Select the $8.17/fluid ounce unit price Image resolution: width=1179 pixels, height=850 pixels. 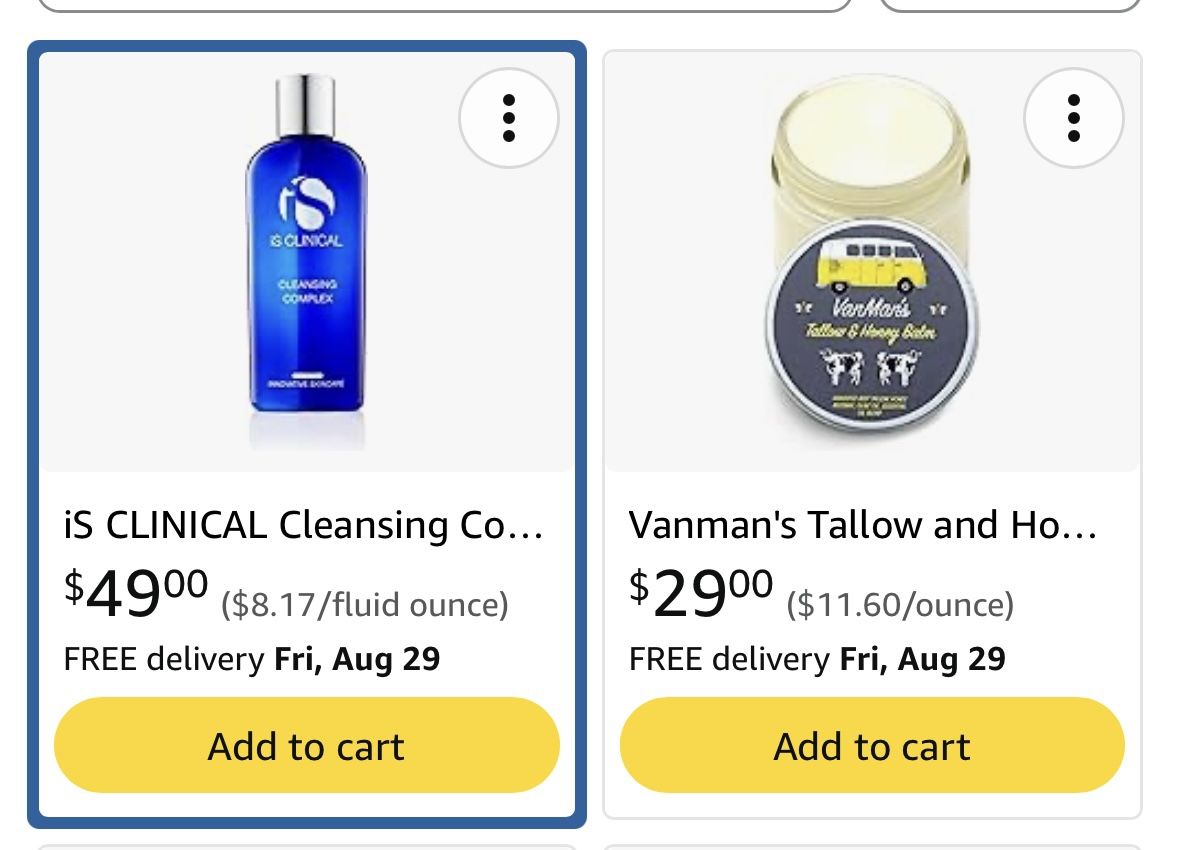[x=365, y=605]
